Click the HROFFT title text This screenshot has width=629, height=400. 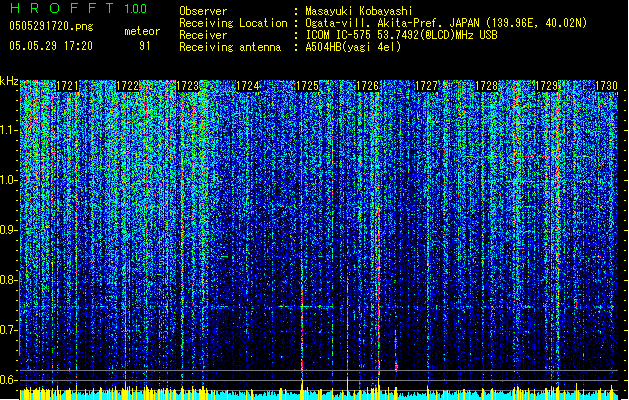point(62,8)
